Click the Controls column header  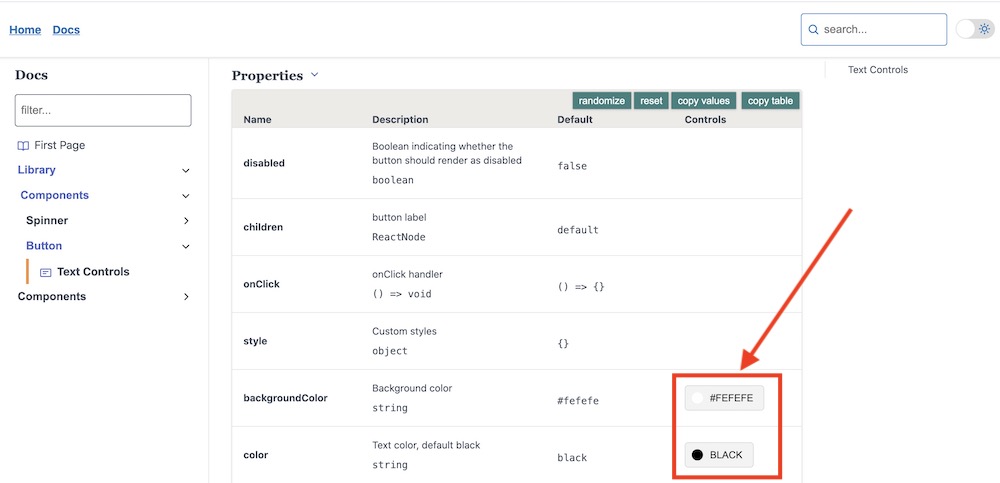pyautogui.click(x=705, y=119)
